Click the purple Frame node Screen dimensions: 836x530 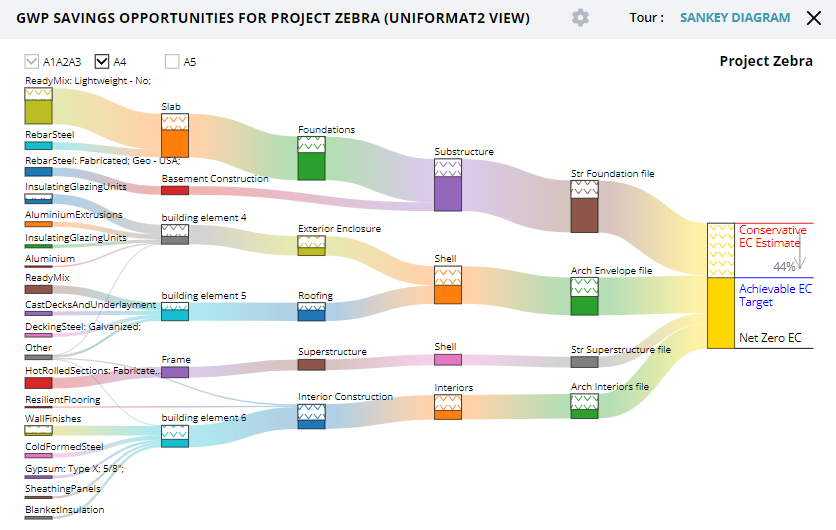pyautogui.click(x=175, y=372)
